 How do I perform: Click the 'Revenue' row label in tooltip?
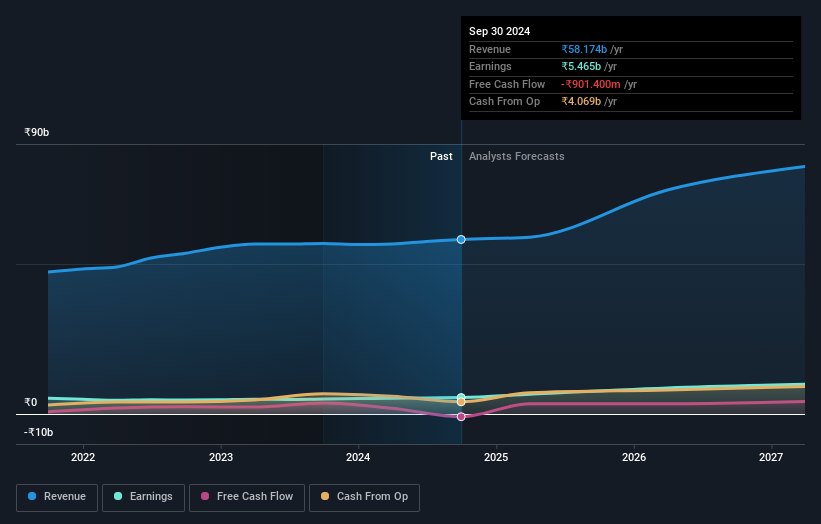click(490, 49)
